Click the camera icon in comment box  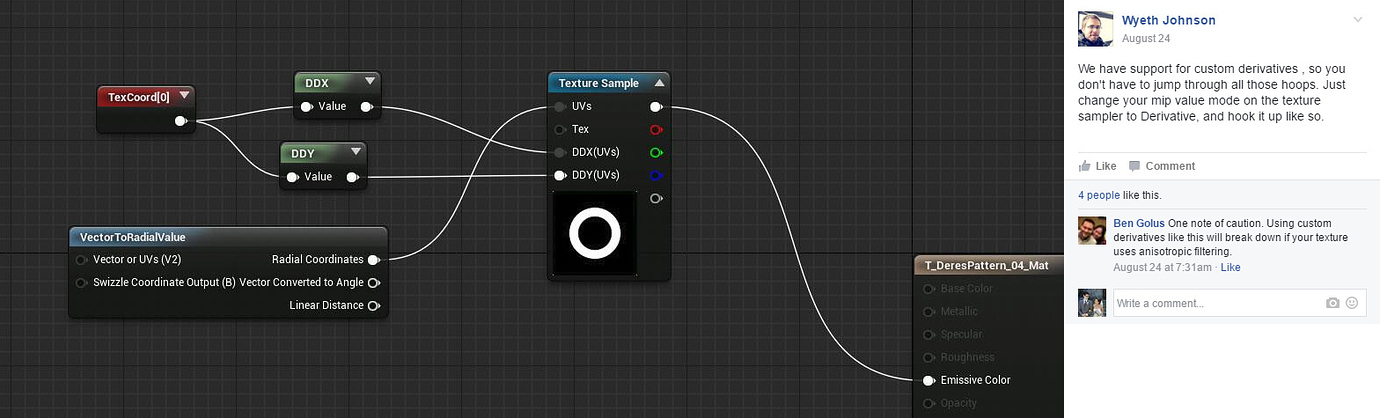point(1332,303)
